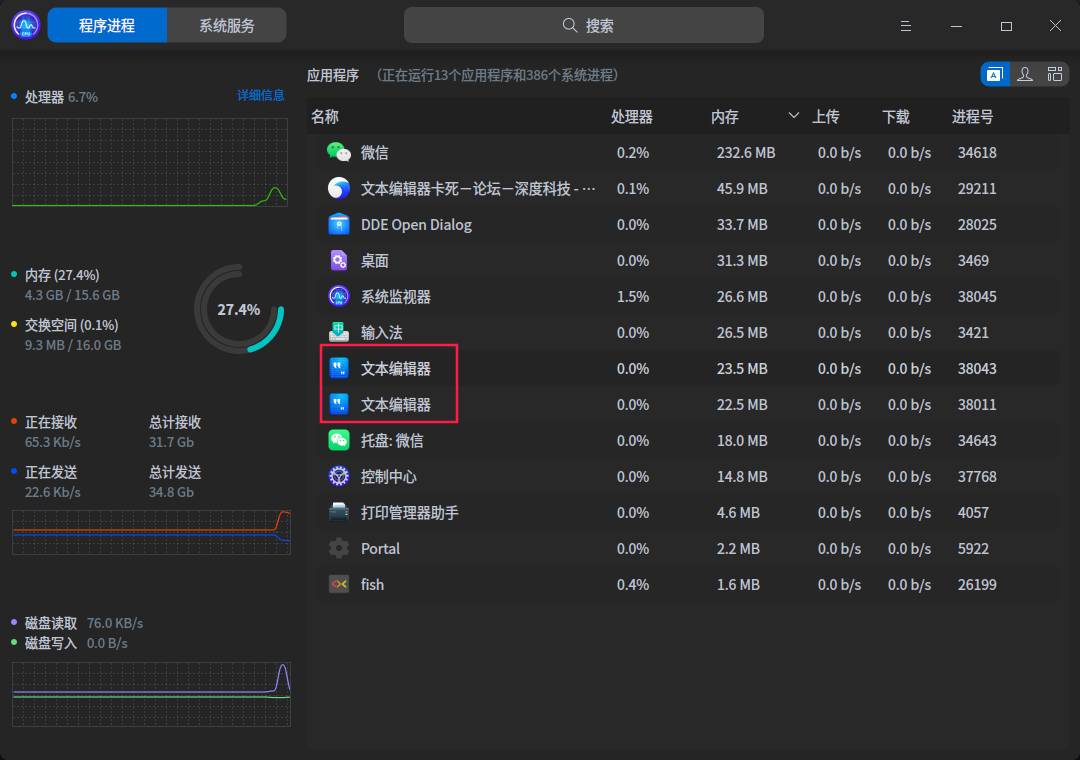Show all processes filter icon
Screen dimensions: 1080x760
(x=1055, y=74)
